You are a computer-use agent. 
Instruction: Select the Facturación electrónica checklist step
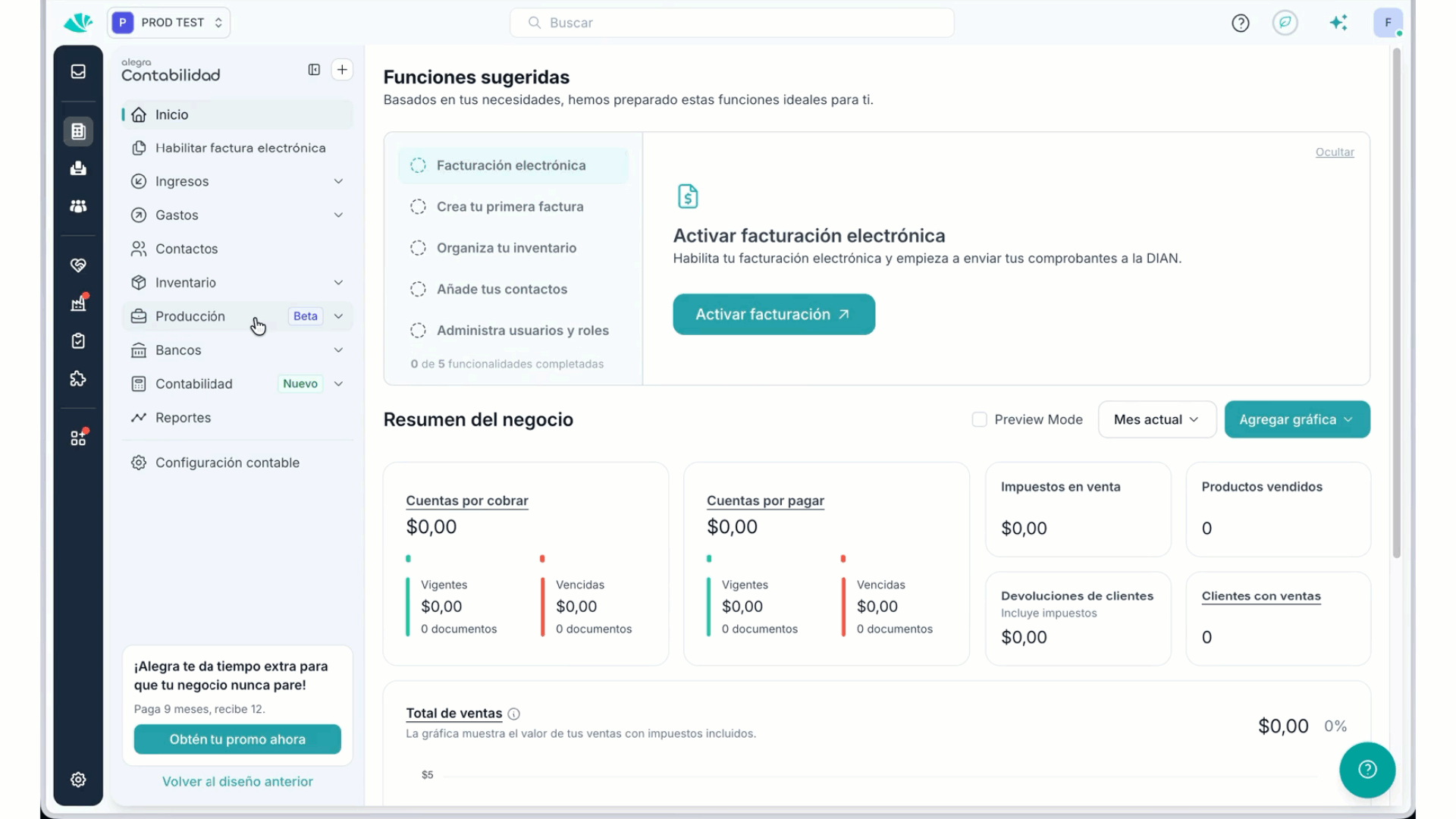(x=513, y=165)
